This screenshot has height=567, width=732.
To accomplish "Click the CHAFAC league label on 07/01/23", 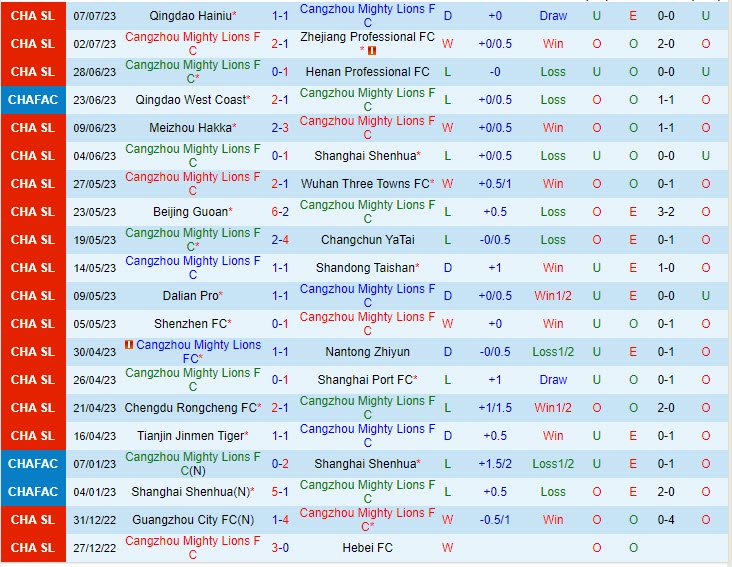I will (33, 464).
